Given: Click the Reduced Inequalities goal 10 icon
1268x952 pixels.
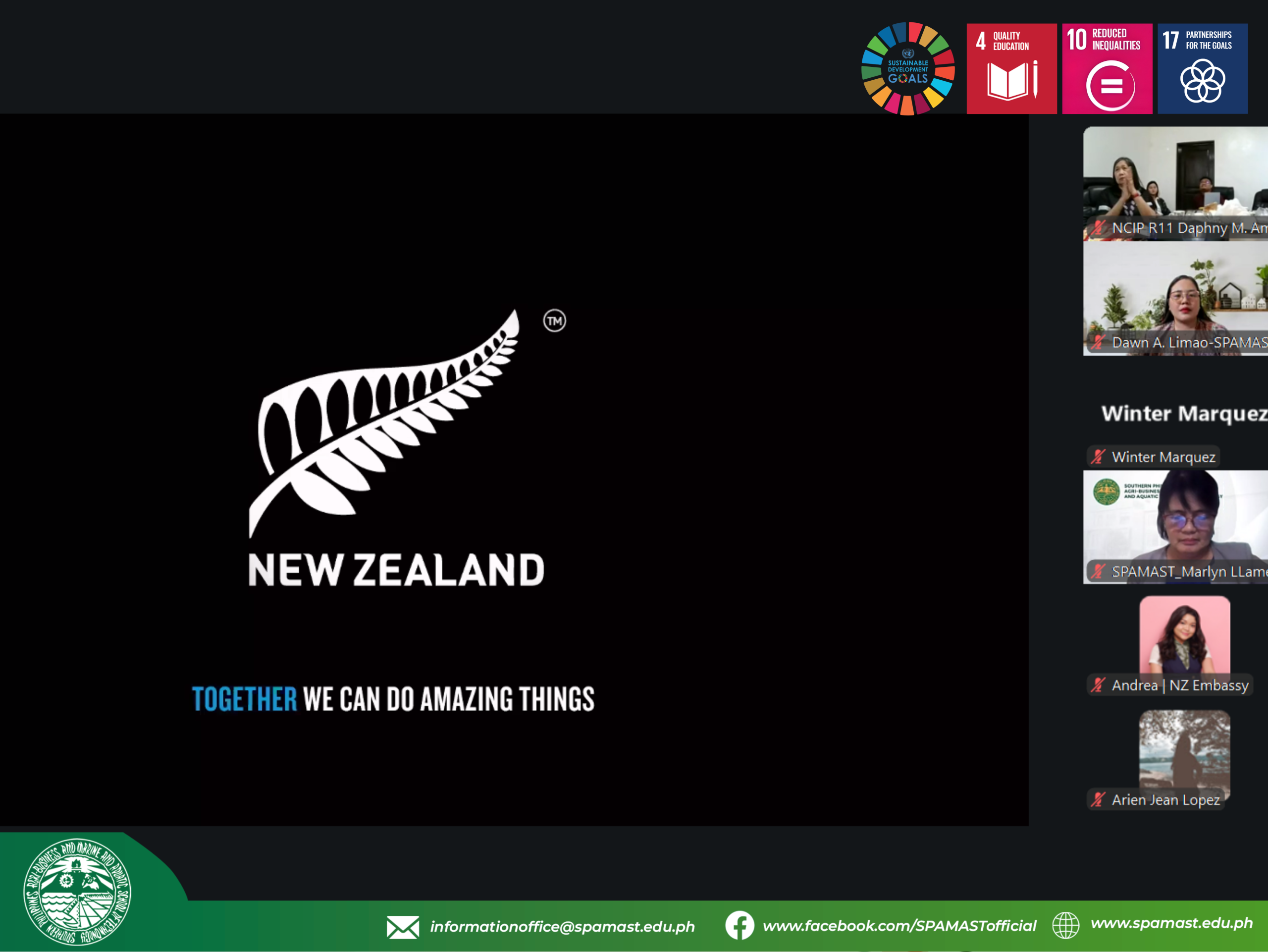Looking at the screenshot, I should (x=1107, y=69).
